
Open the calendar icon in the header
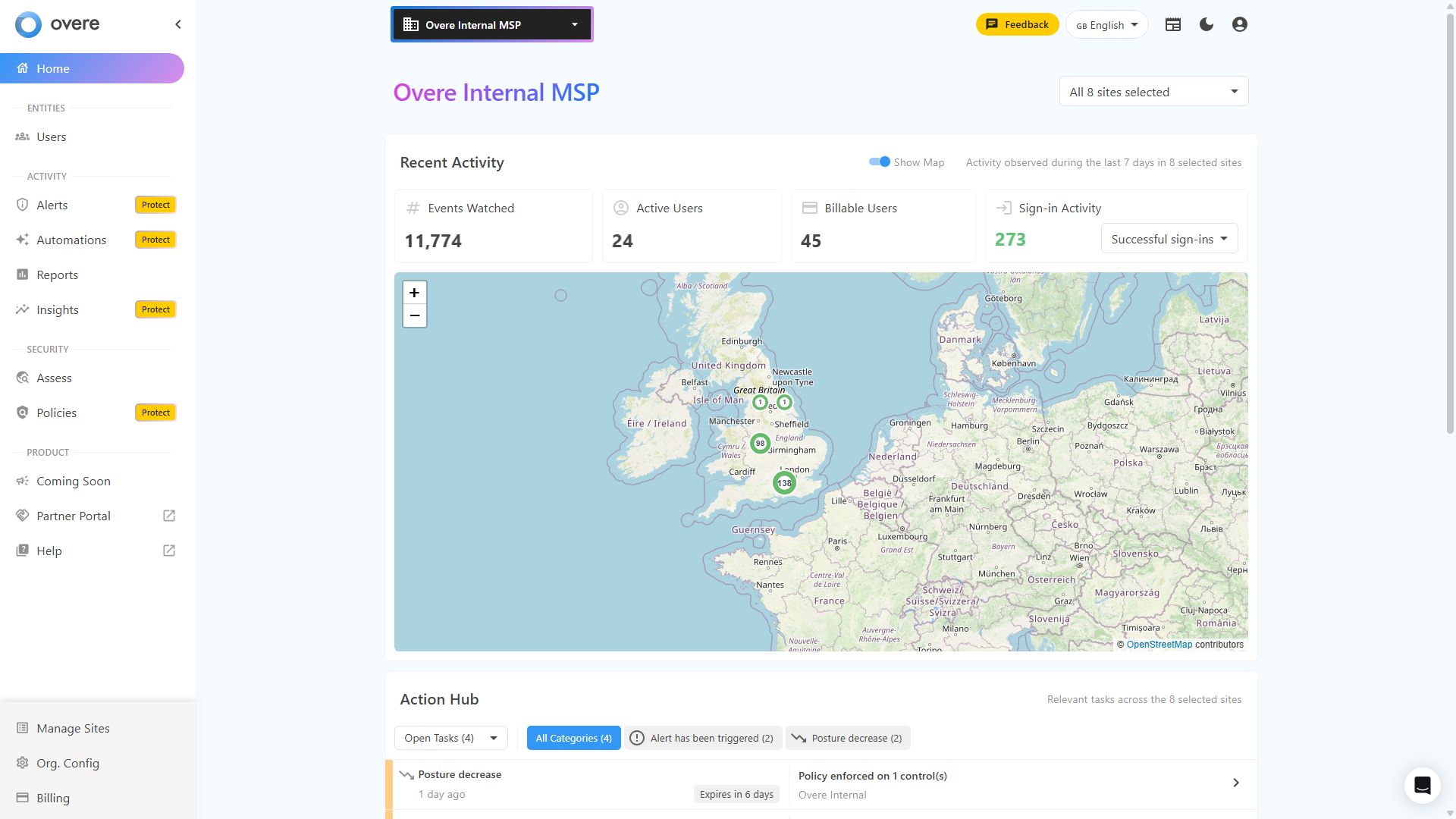tap(1172, 24)
